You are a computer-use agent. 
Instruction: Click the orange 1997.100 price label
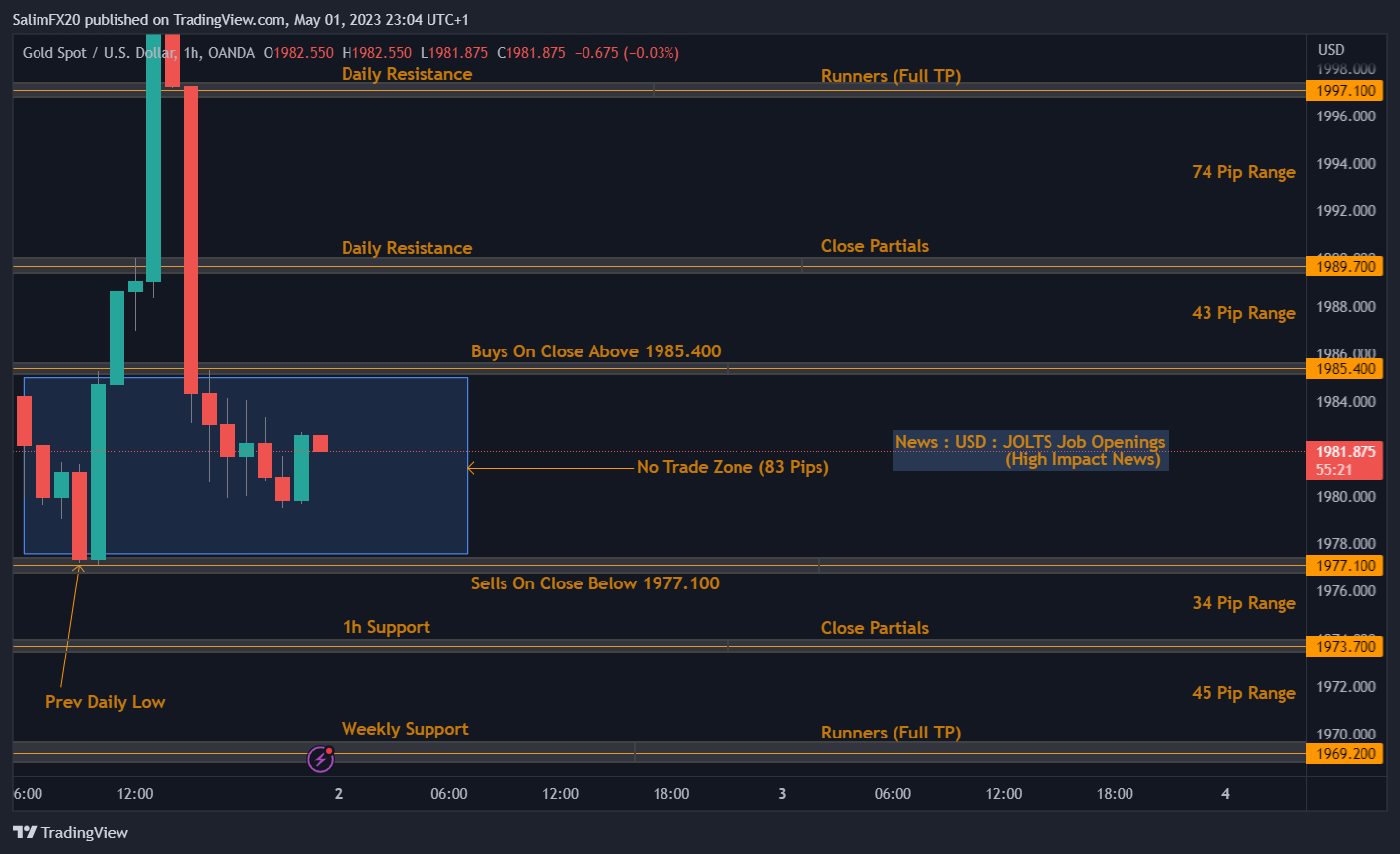click(1345, 90)
